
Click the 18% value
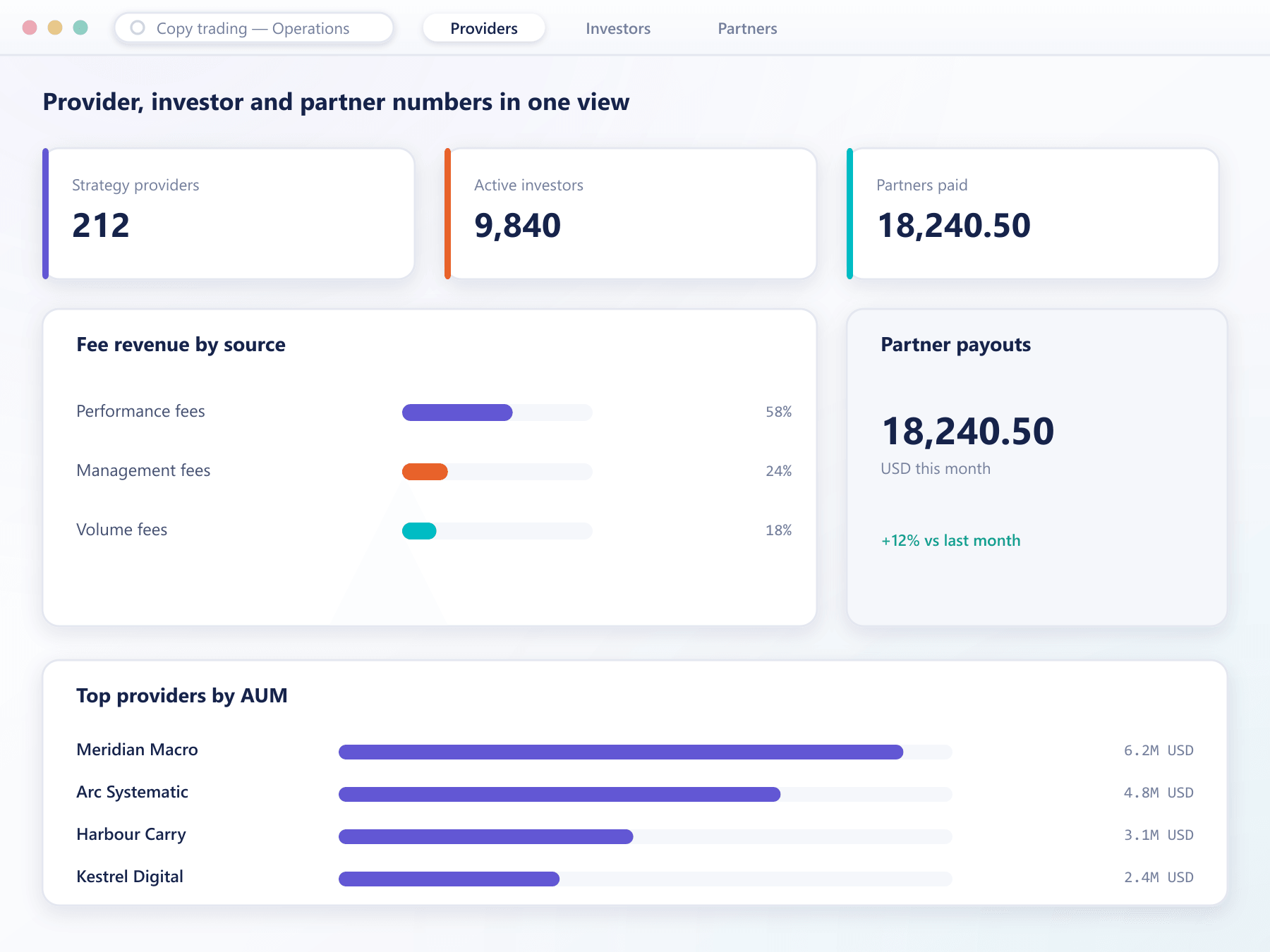coord(778,530)
